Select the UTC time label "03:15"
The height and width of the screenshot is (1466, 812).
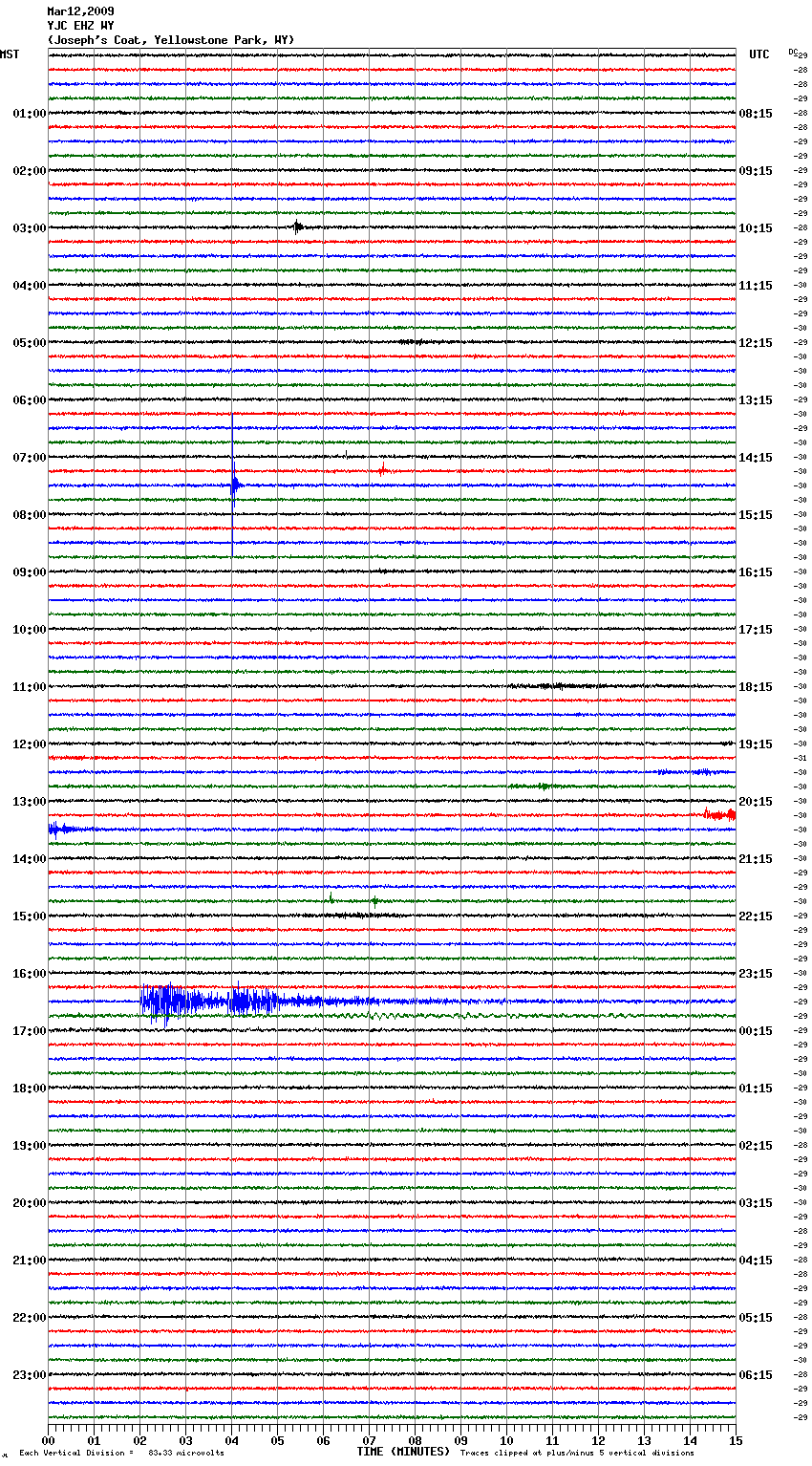pos(756,1203)
